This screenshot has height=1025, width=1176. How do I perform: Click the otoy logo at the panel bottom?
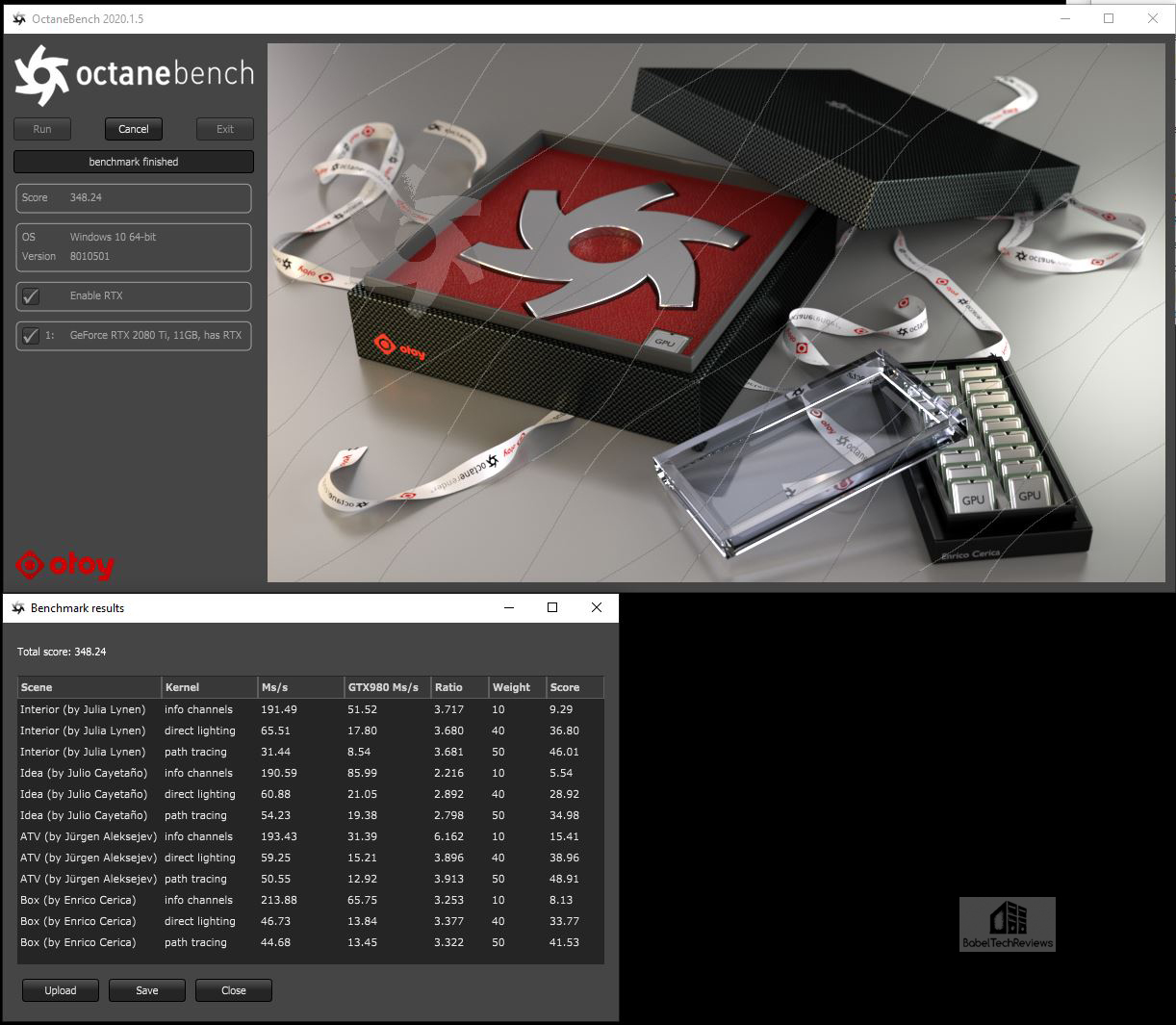pos(65,565)
